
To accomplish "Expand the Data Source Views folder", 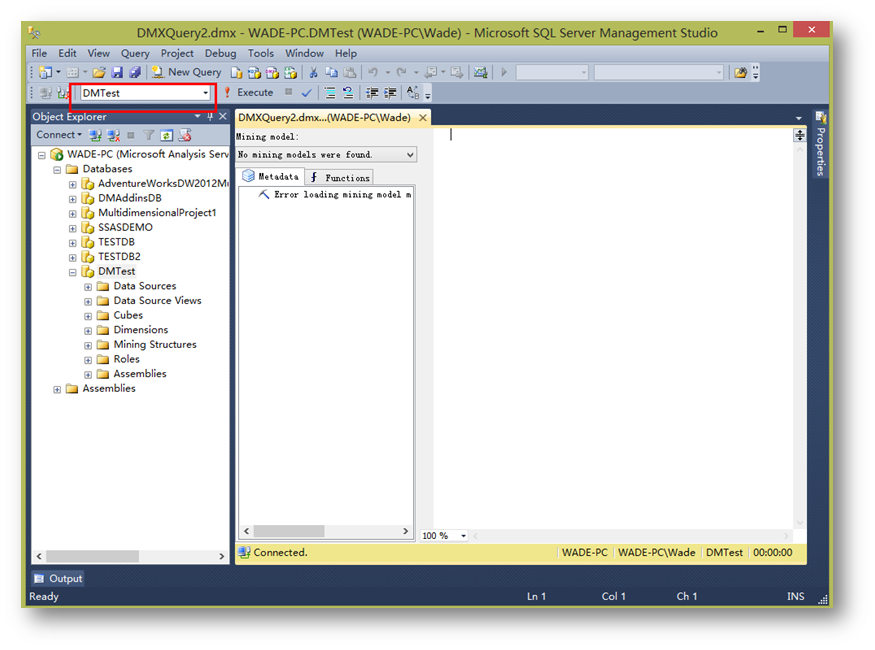I will click(x=88, y=301).
